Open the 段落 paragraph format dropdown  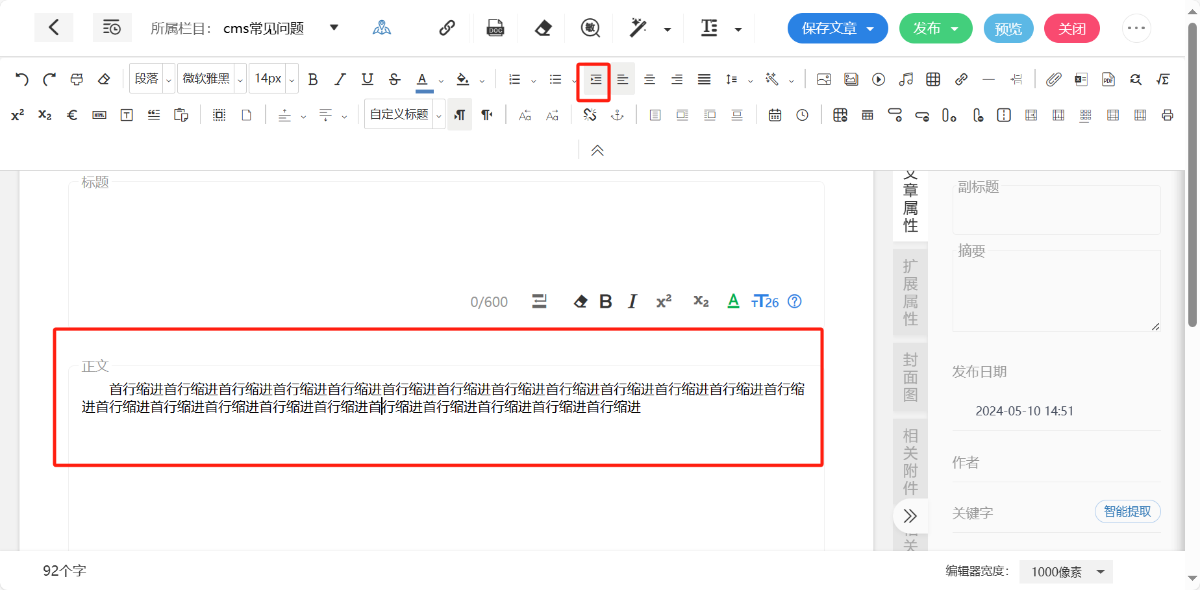152,80
